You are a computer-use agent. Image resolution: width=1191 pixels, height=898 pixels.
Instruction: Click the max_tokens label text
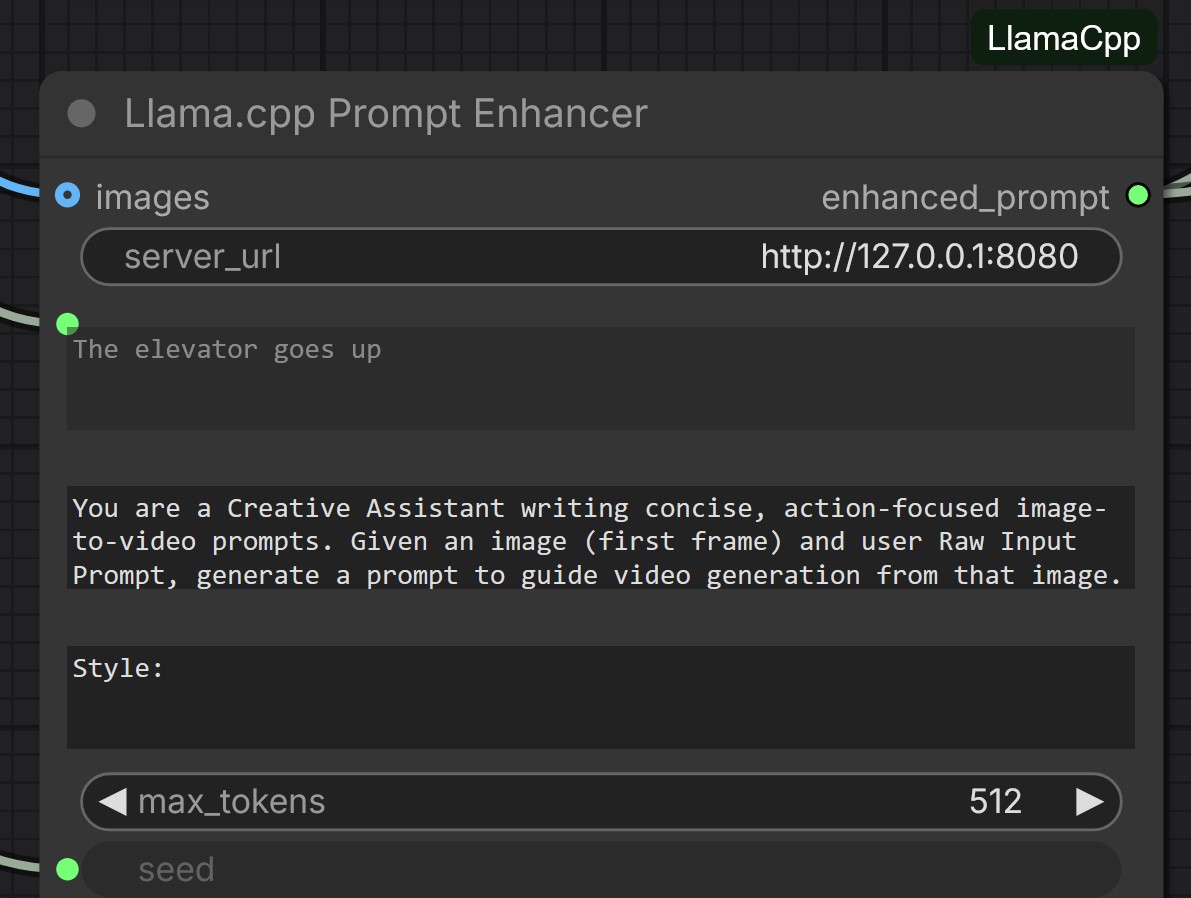231,801
